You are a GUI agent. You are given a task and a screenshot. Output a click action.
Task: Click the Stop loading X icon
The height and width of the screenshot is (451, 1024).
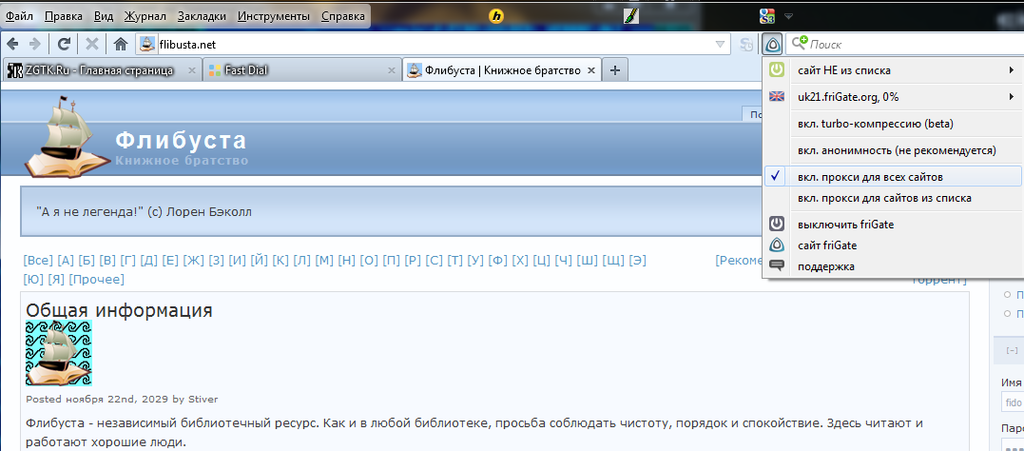(92, 44)
